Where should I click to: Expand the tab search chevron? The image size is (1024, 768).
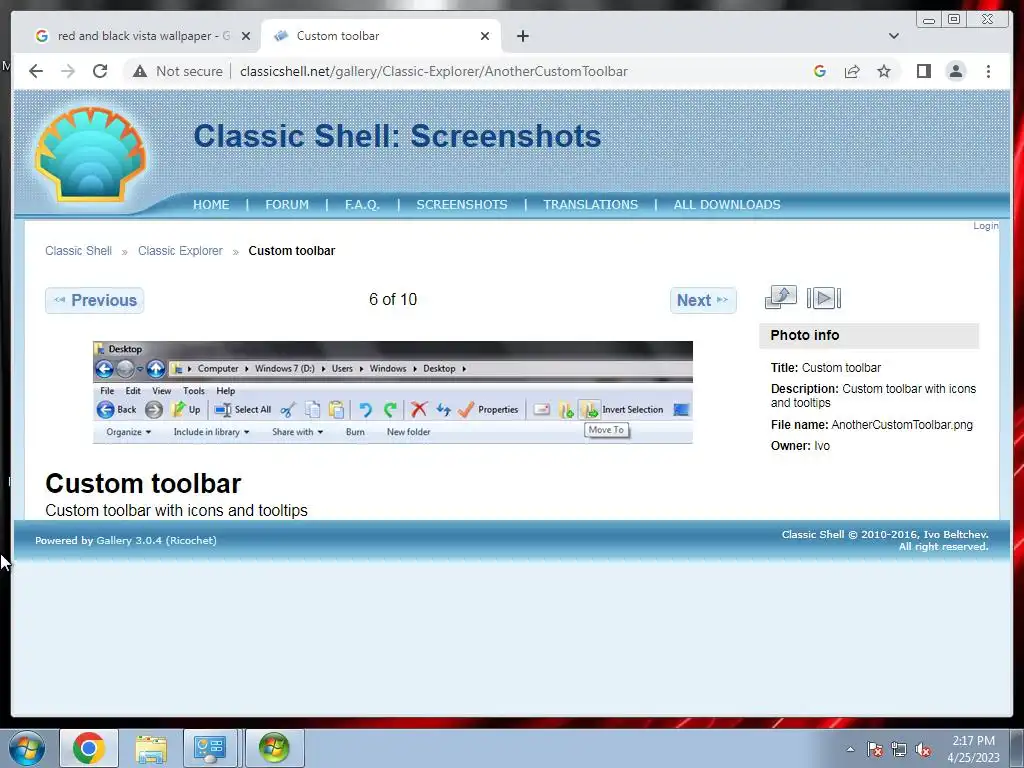894,36
